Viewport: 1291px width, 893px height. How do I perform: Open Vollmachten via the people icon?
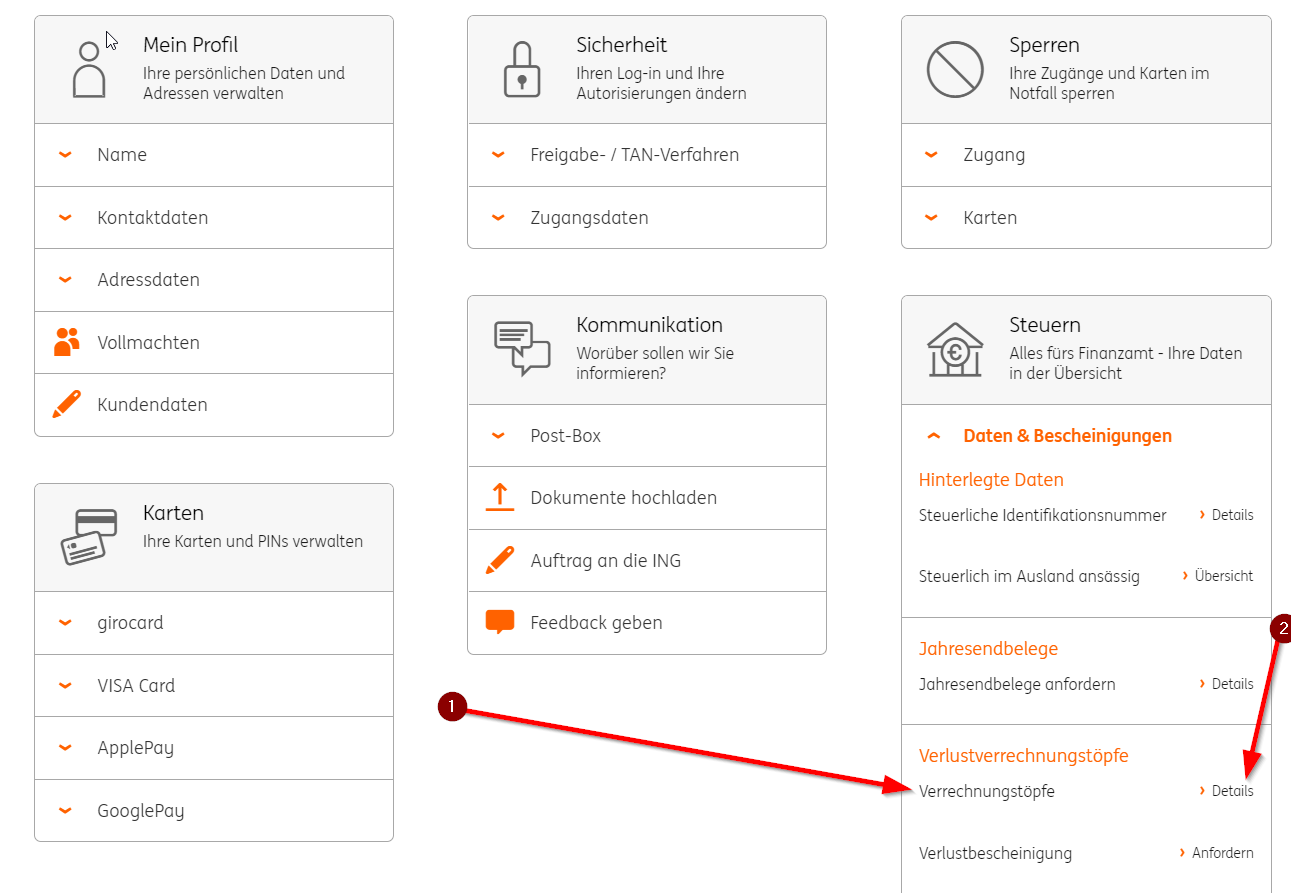tap(66, 342)
